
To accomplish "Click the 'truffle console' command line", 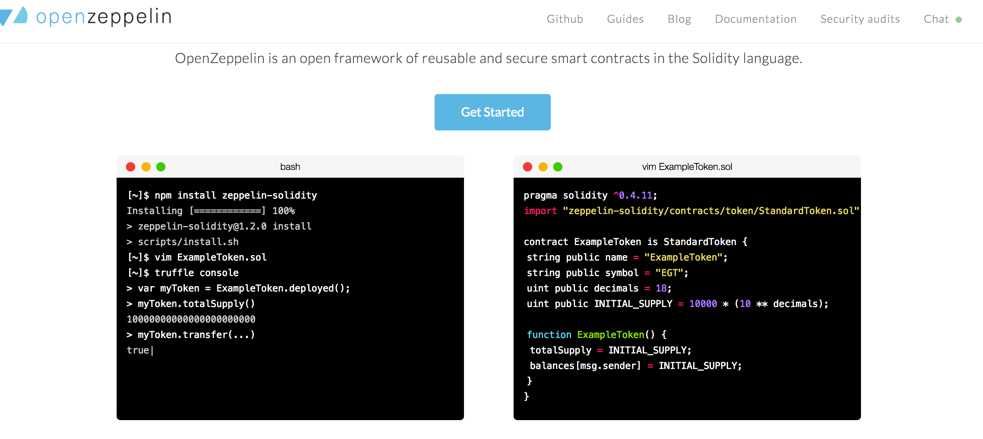I will (x=182, y=273).
